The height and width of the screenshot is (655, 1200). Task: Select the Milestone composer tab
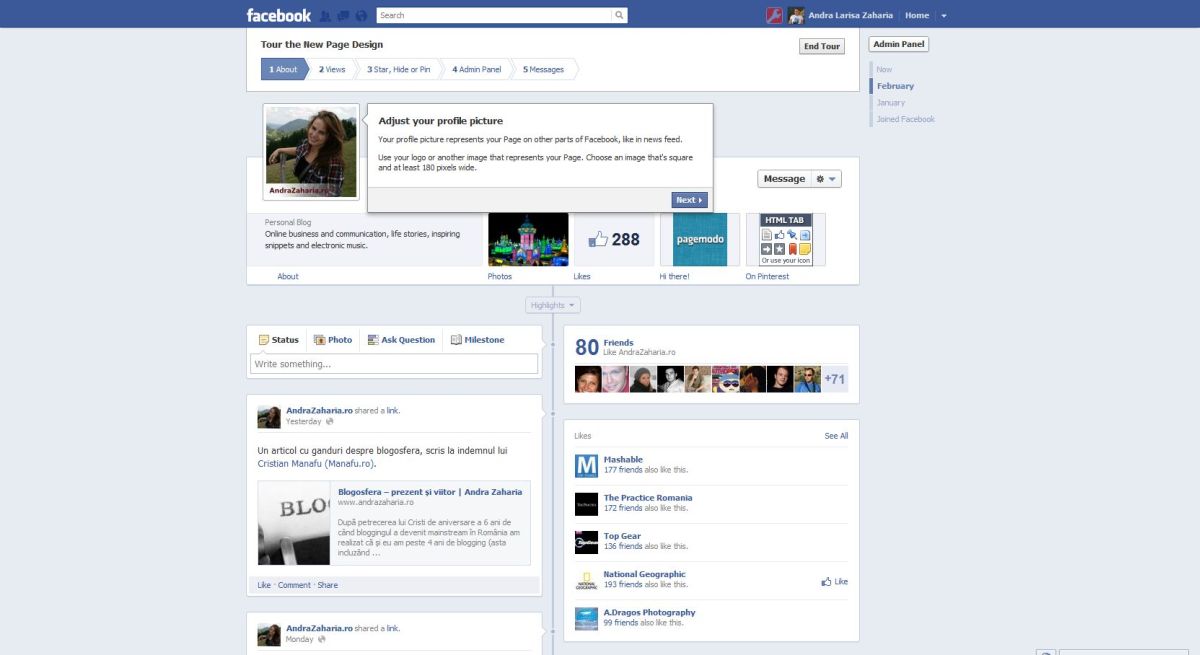[x=477, y=340]
